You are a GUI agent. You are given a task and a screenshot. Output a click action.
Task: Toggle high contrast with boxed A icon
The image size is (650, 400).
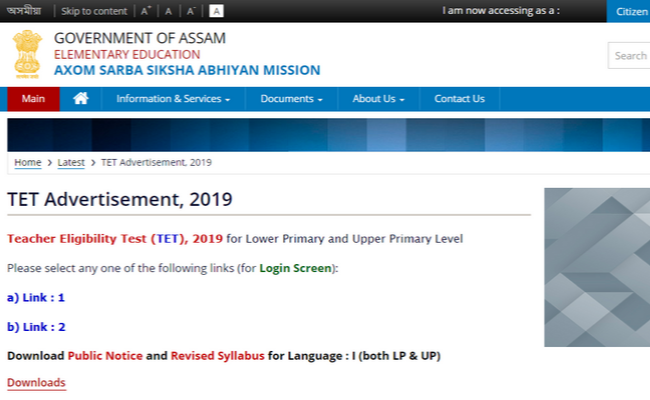(217, 11)
